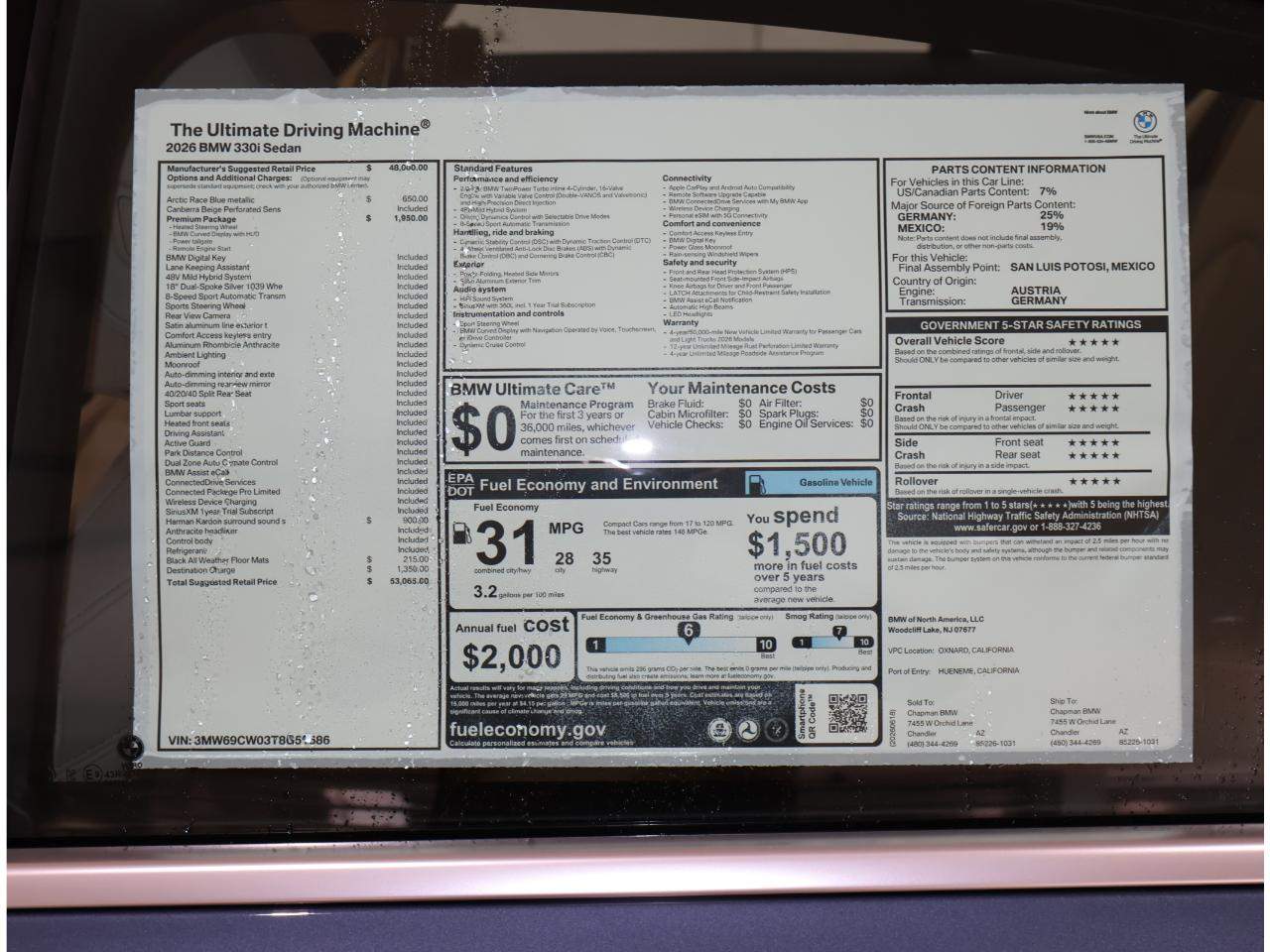Click Parts Content Information heading
The height and width of the screenshot is (952, 1270).
pyautogui.click(x=1018, y=170)
